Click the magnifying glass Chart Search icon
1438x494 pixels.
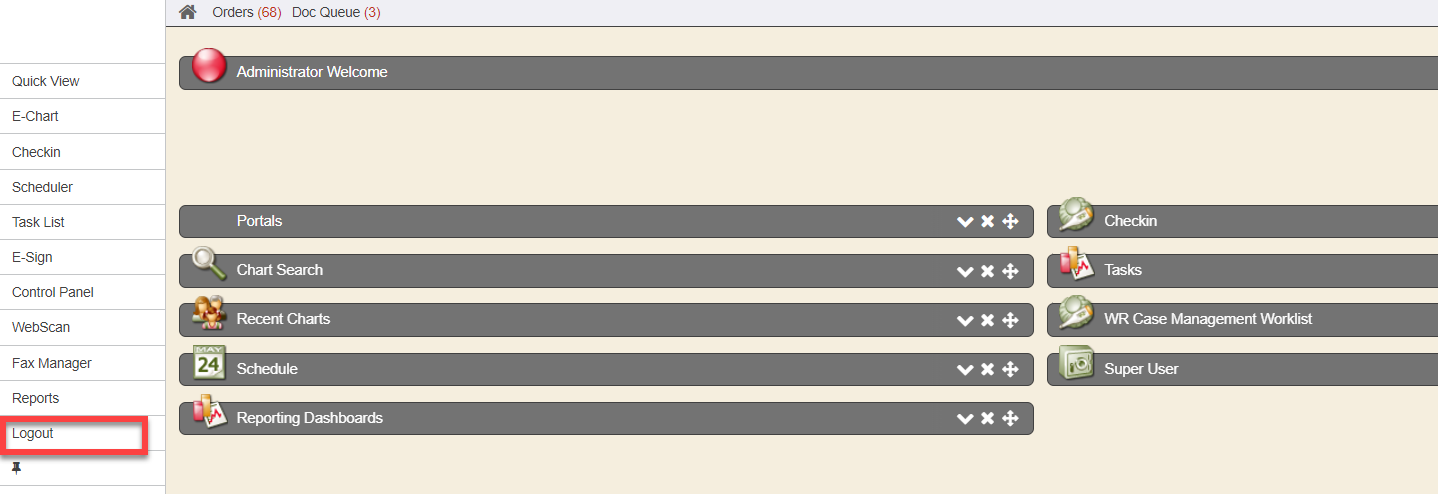209,264
